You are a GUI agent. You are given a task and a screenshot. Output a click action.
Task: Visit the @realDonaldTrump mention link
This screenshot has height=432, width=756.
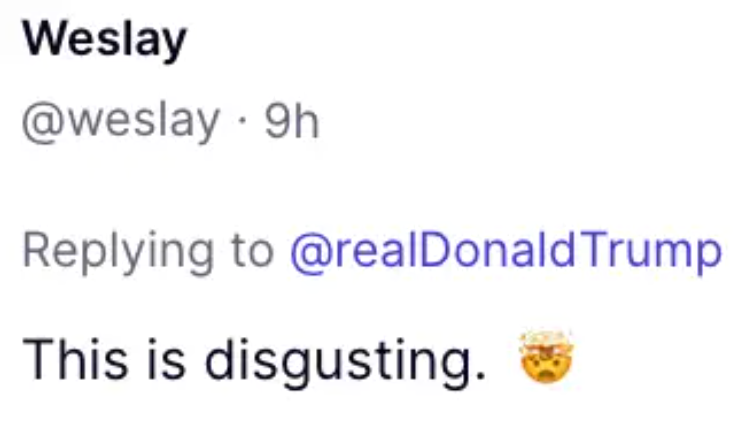pos(505,251)
